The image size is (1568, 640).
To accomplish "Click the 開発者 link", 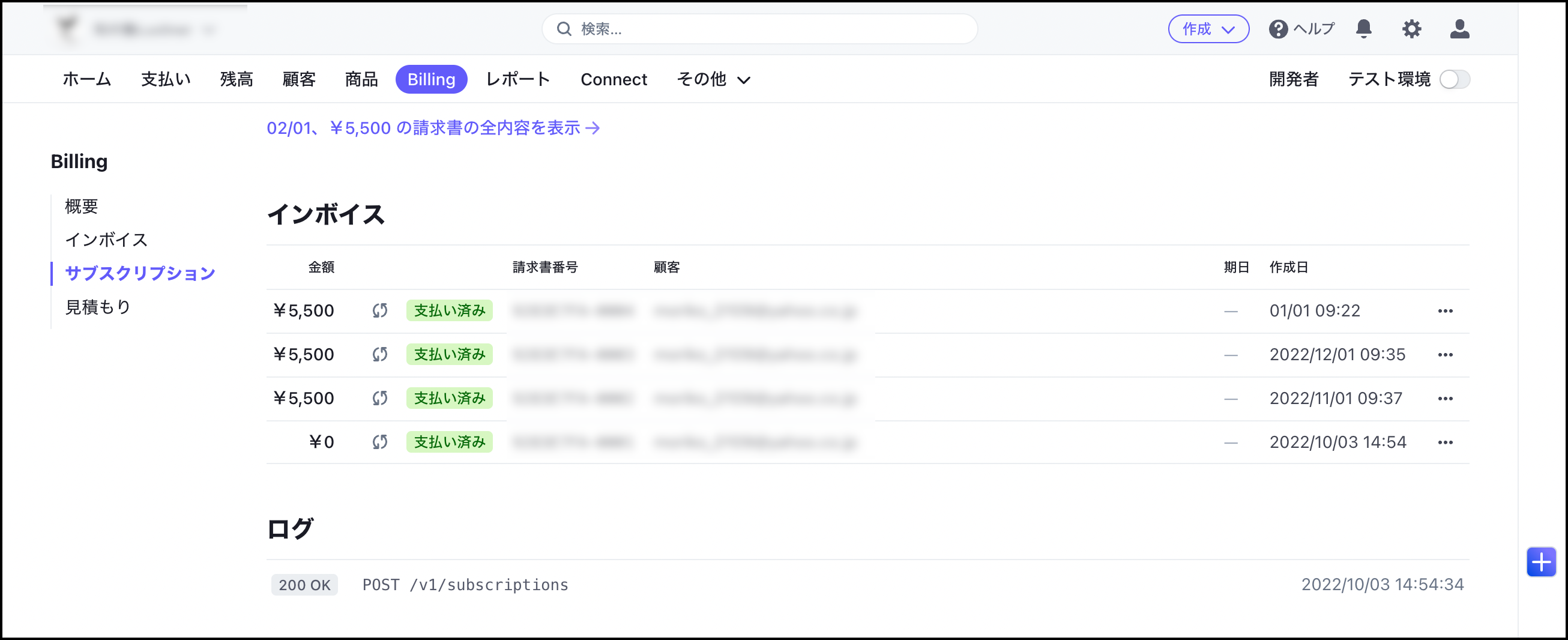I will click(1294, 79).
